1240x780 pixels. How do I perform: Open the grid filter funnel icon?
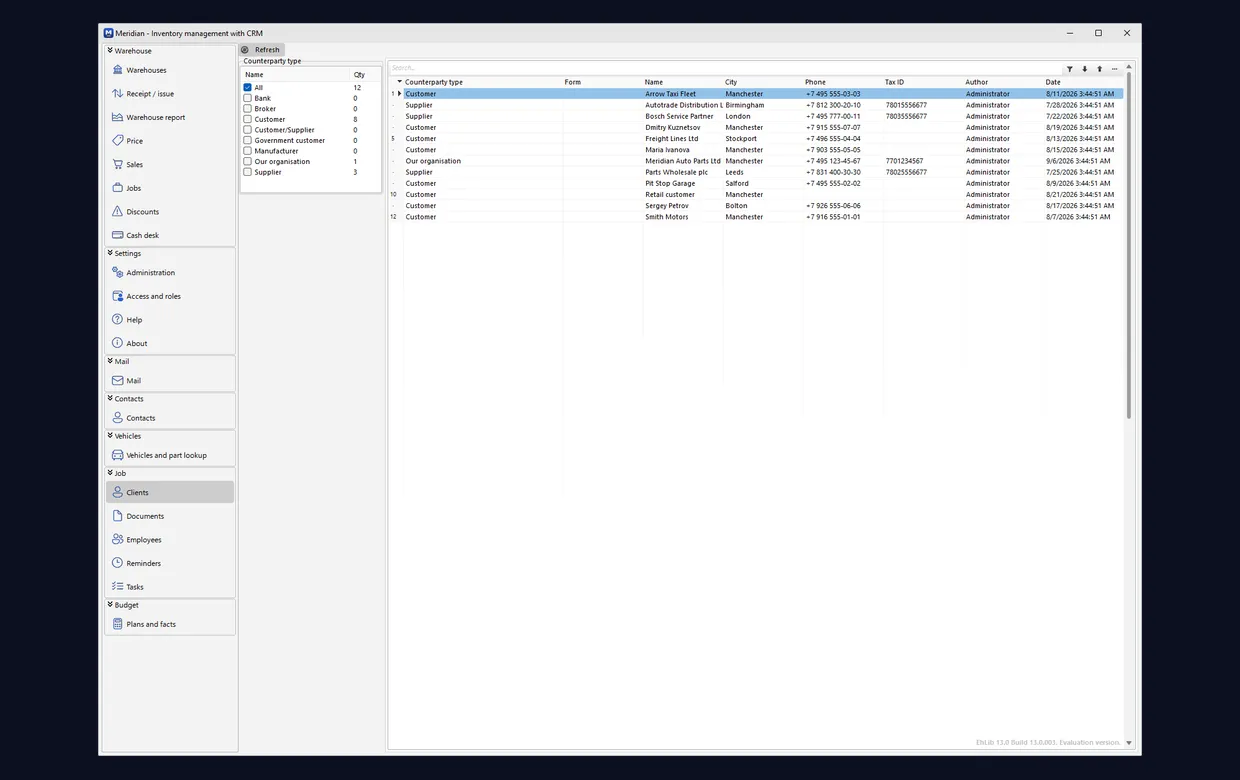point(1070,69)
